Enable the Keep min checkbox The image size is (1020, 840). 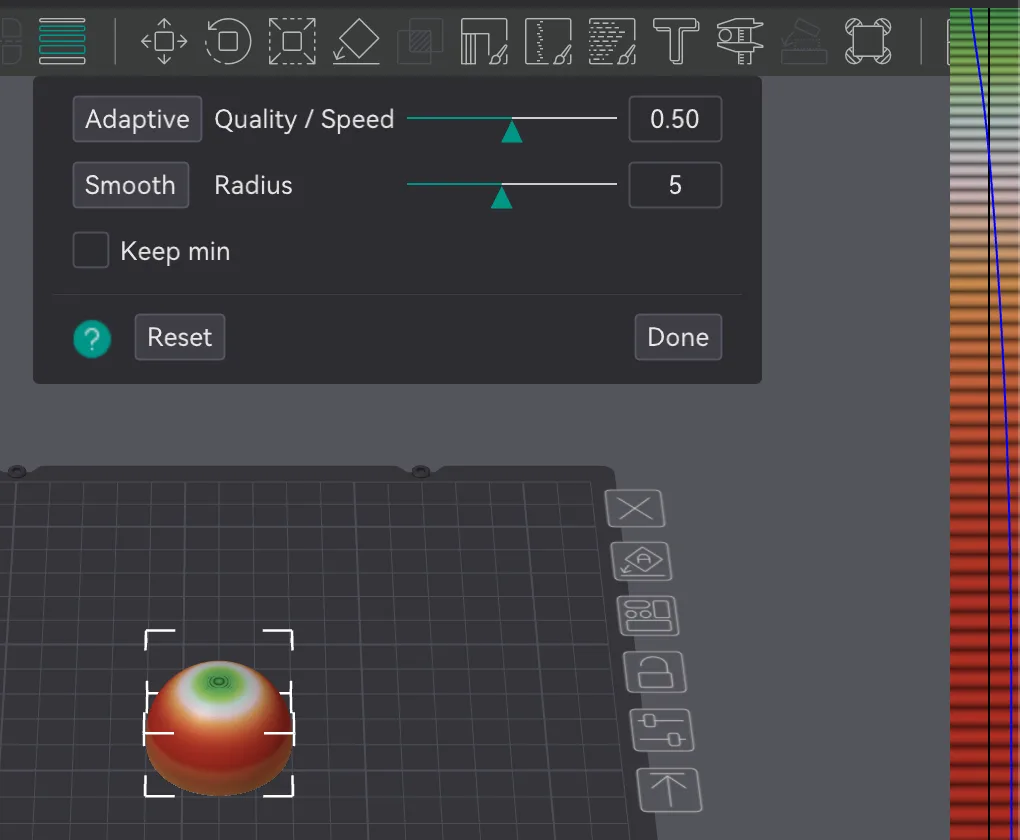(x=91, y=250)
